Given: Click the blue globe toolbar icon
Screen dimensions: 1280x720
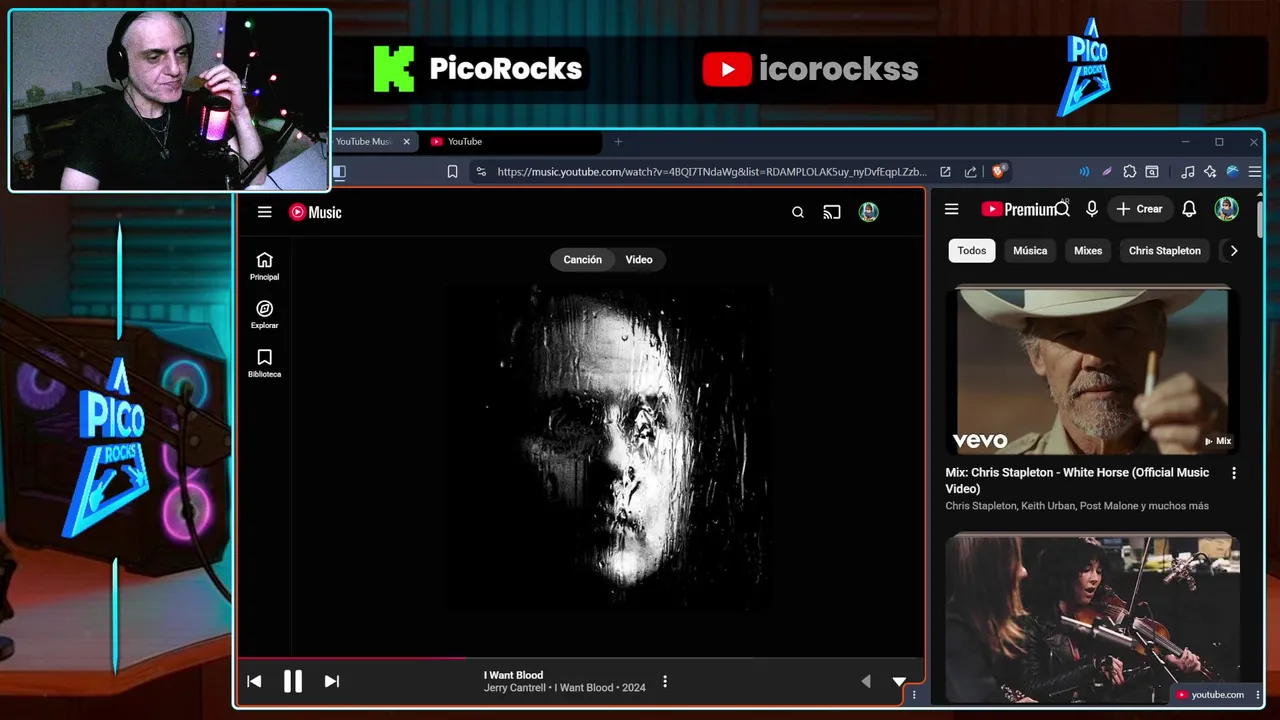Looking at the screenshot, I should [x=1232, y=172].
